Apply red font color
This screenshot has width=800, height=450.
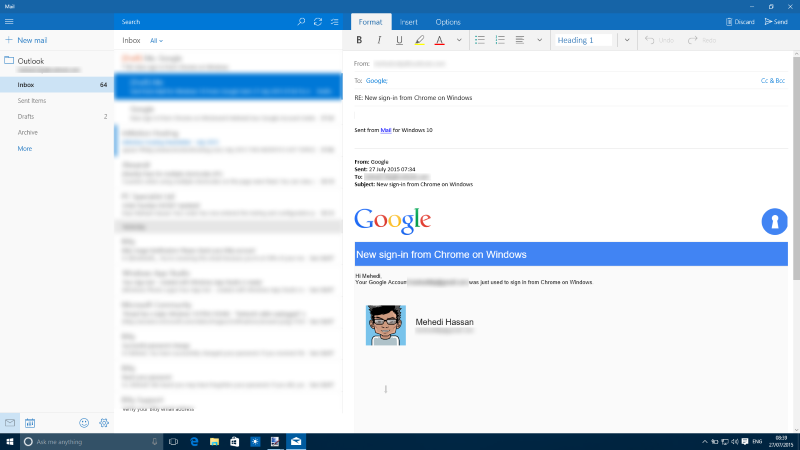(439, 40)
